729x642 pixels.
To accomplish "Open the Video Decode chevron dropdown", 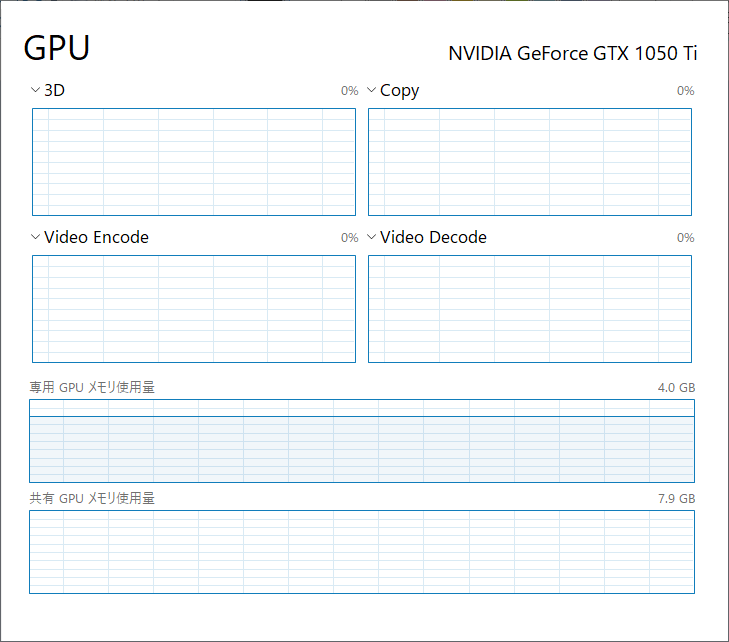I will [372, 238].
